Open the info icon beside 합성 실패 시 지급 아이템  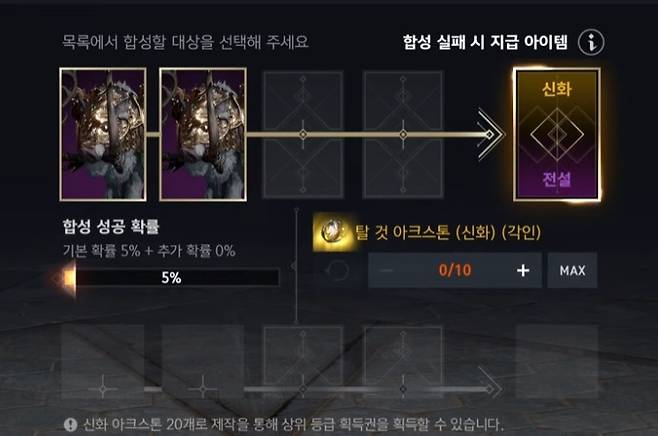(x=591, y=42)
